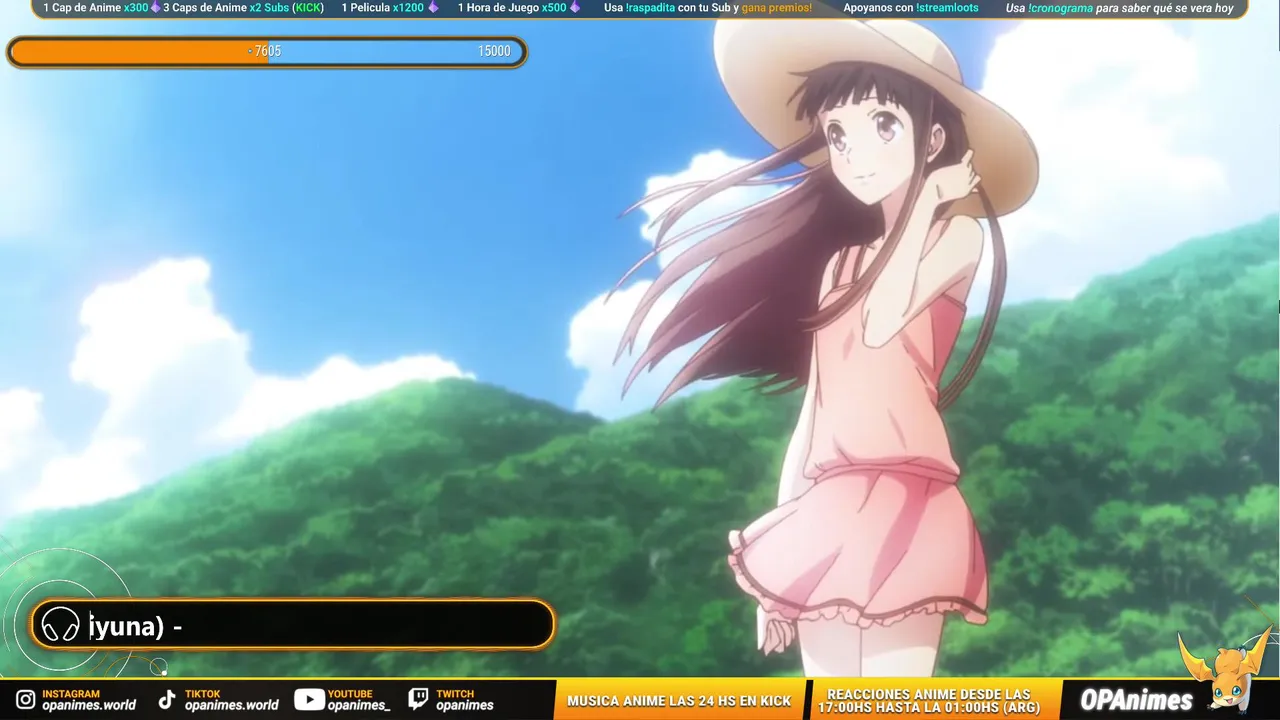
Task: Click YouTube handle opanimes_
Action: 359,705
